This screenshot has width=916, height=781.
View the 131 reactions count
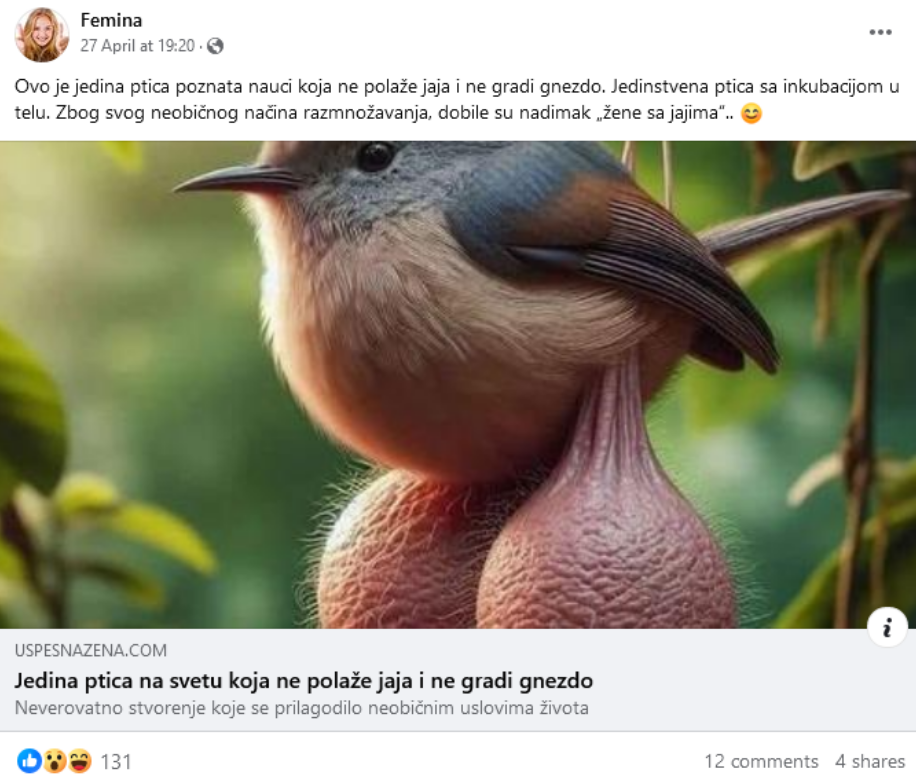click(x=116, y=762)
